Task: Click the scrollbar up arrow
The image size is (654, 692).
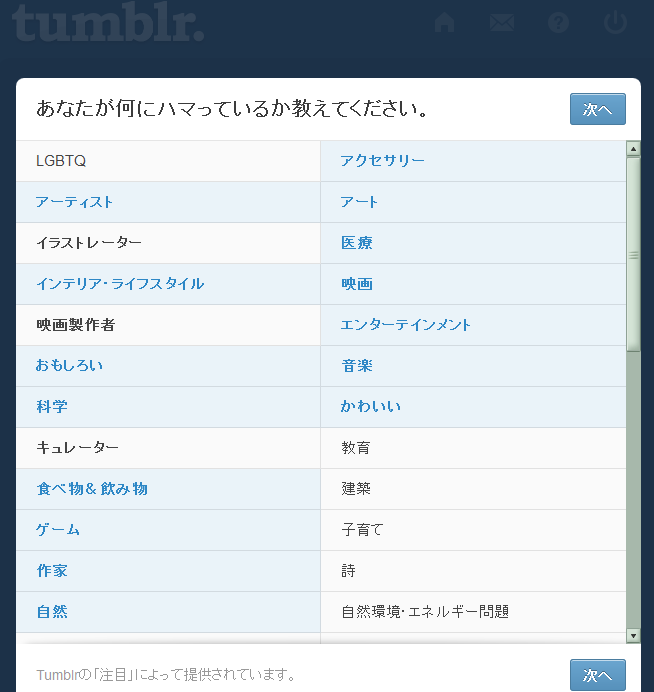Action: [x=633, y=149]
